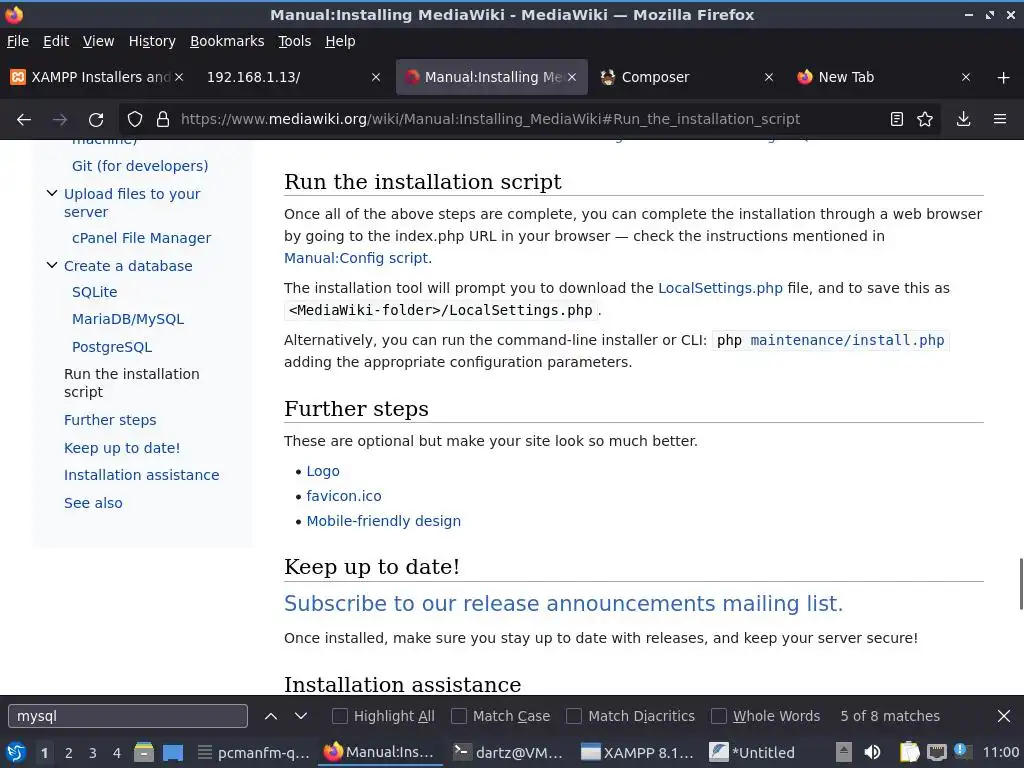
Task: Collapse Upload files to your server section
Action: point(52,193)
